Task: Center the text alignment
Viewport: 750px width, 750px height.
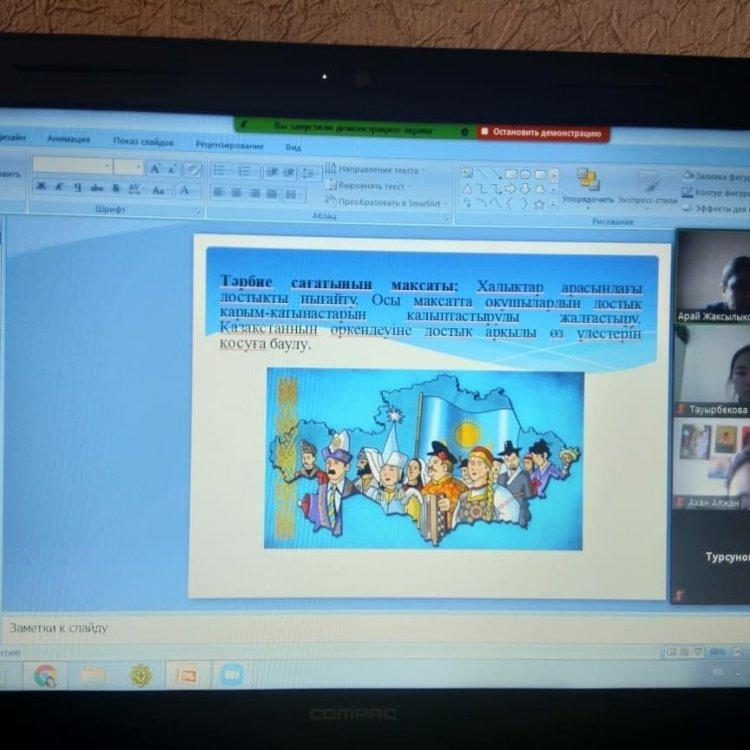Action: click(x=237, y=193)
